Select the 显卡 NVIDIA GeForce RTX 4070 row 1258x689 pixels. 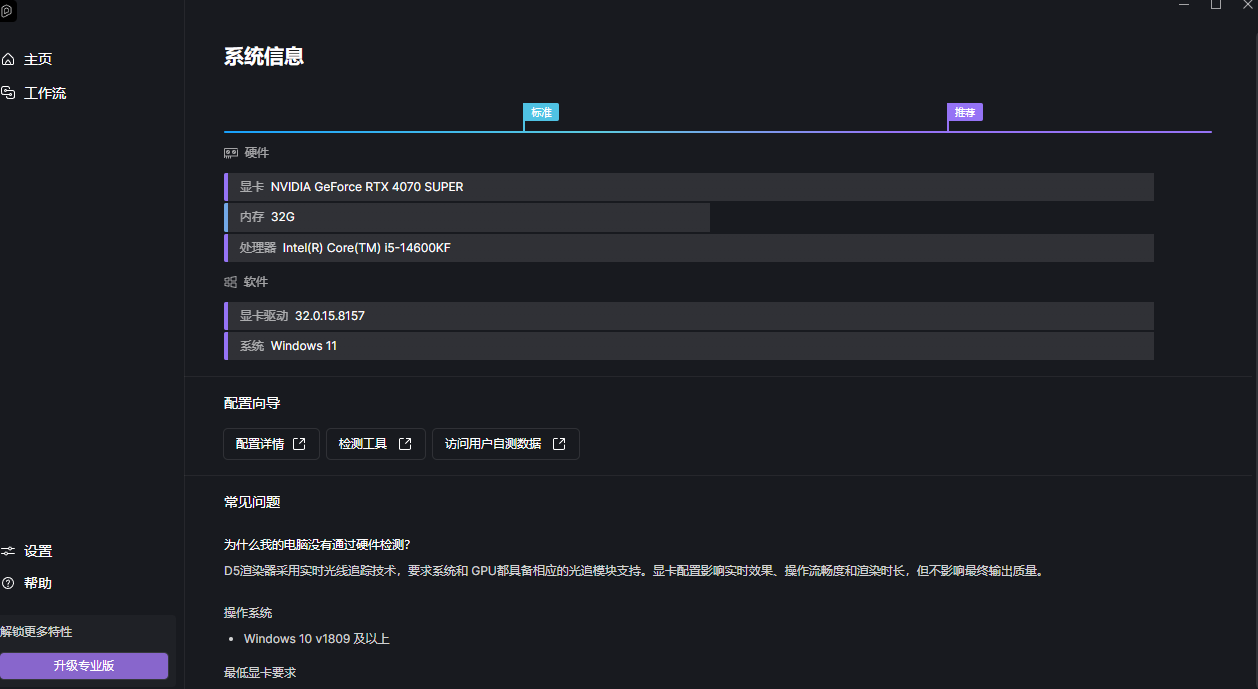pos(689,187)
